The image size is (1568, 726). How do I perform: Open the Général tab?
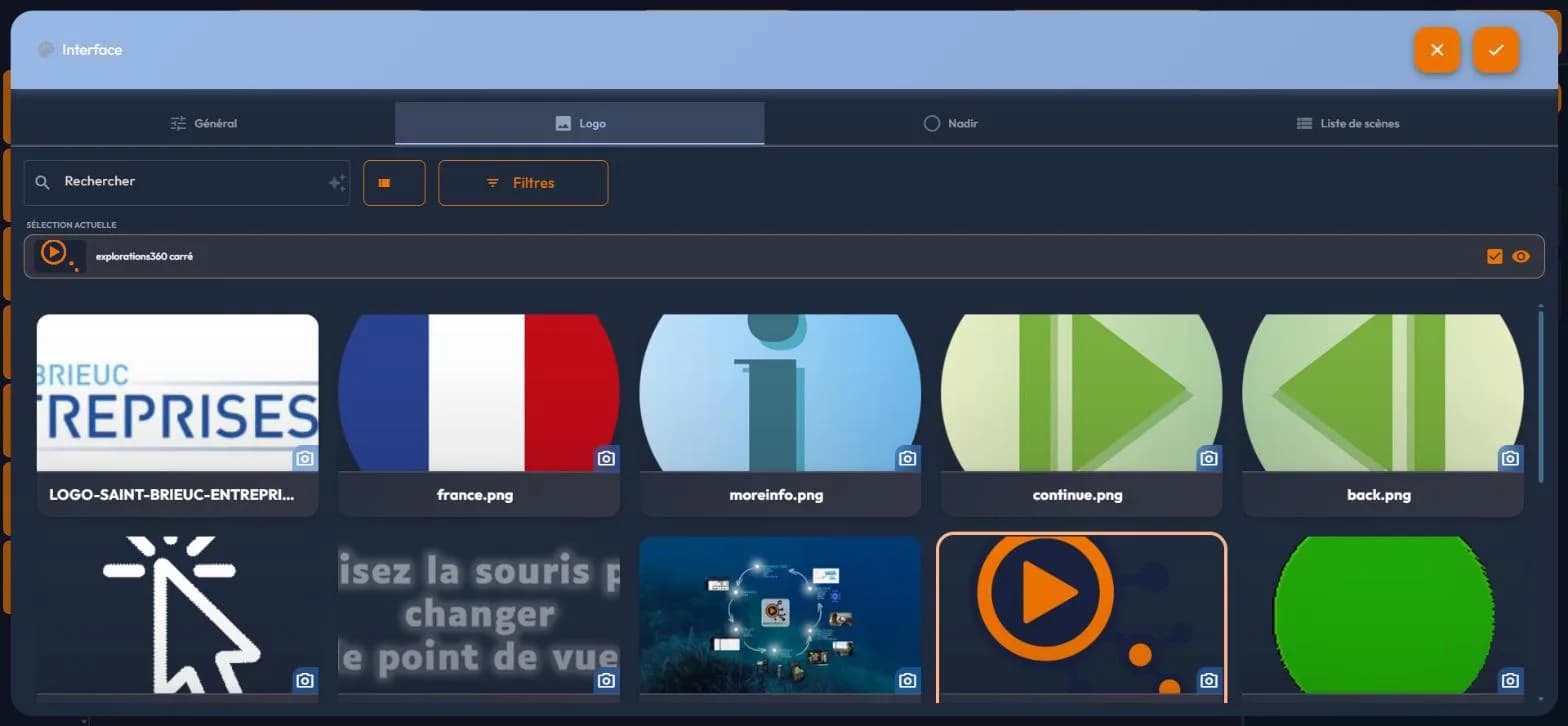(203, 123)
